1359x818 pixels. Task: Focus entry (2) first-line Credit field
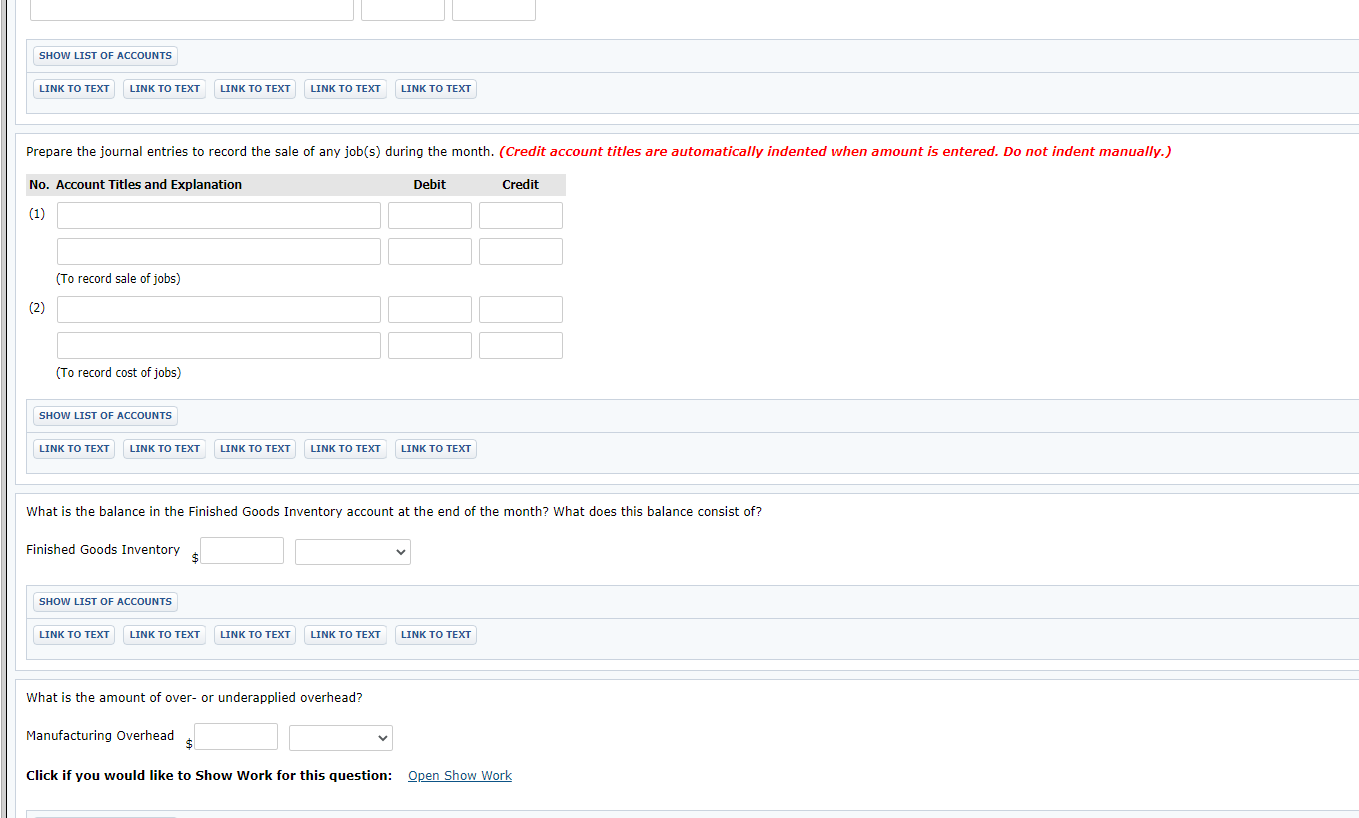pyautogui.click(x=521, y=310)
